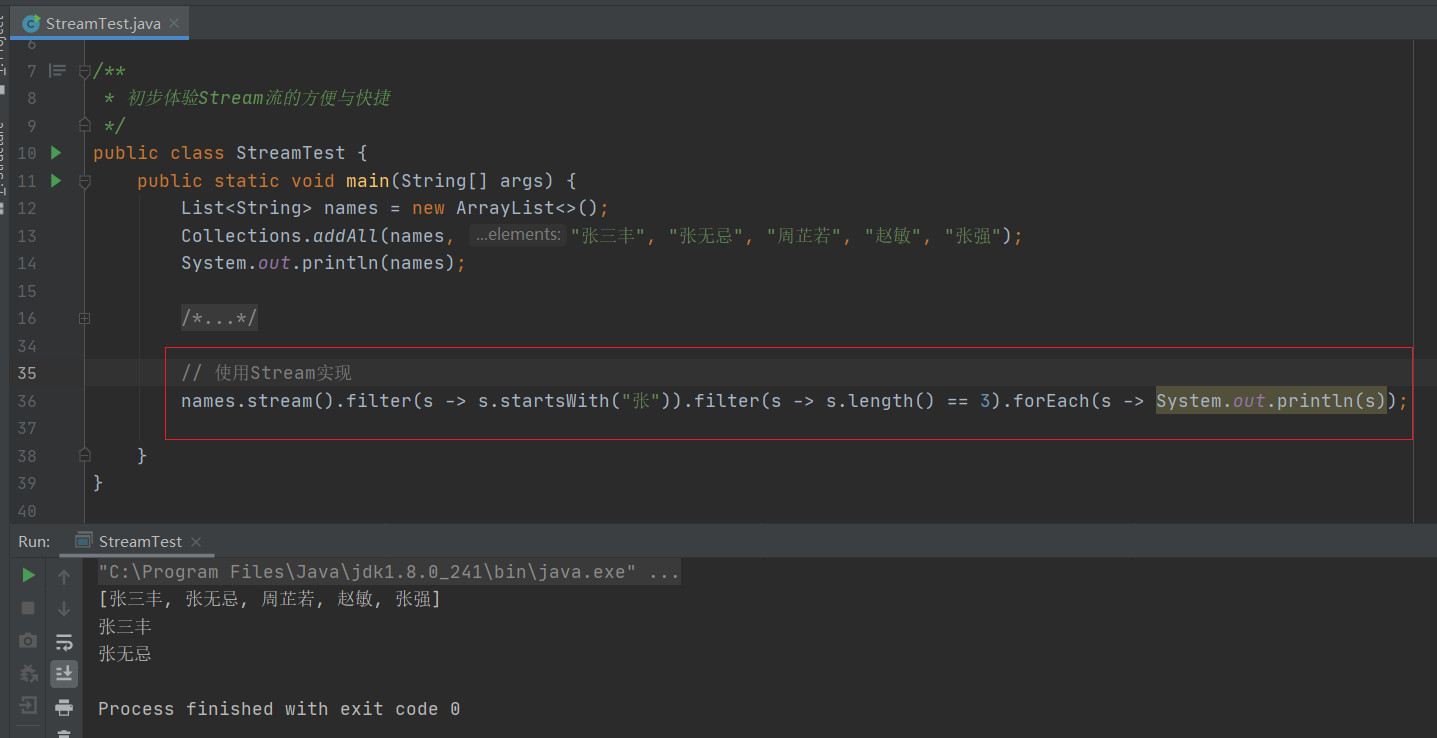
Task: Select the StreamTest.java editor tab
Action: (102, 23)
